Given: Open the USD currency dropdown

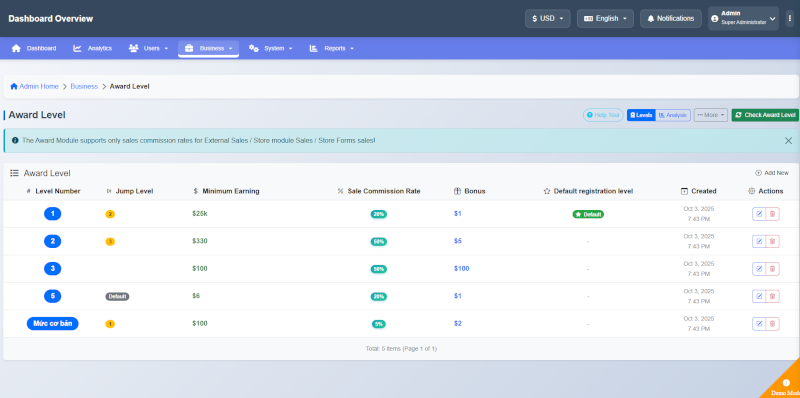Looking at the screenshot, I should tap(547, 18).
